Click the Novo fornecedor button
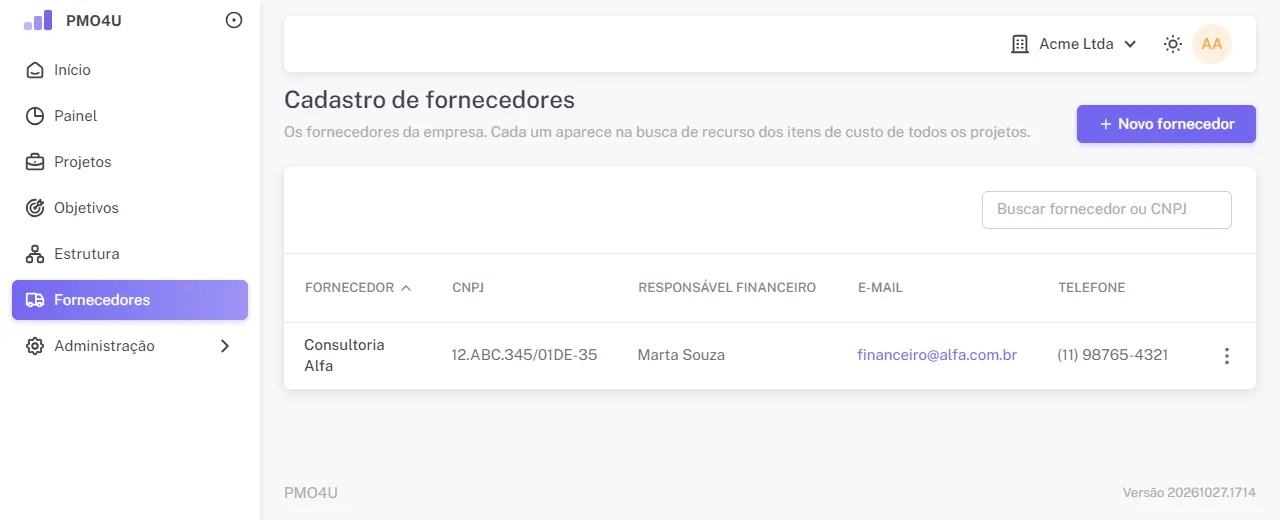 click(1166, 124)
